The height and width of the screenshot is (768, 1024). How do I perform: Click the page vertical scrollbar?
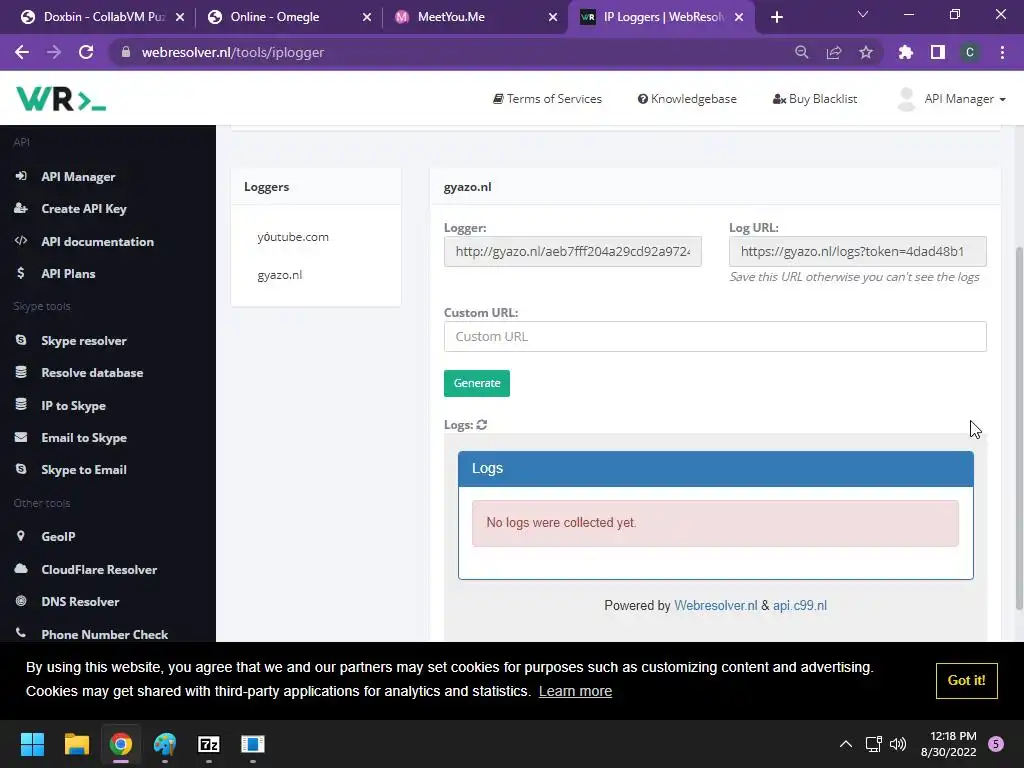tap(1019, 428)
